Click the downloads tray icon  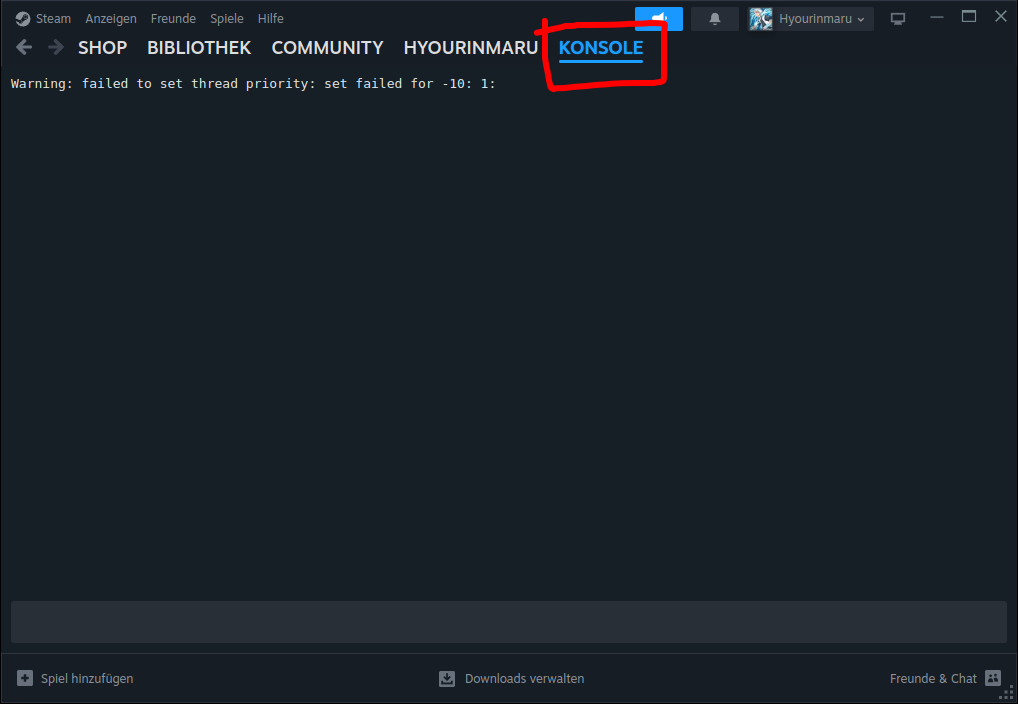[x=447, y=679]
